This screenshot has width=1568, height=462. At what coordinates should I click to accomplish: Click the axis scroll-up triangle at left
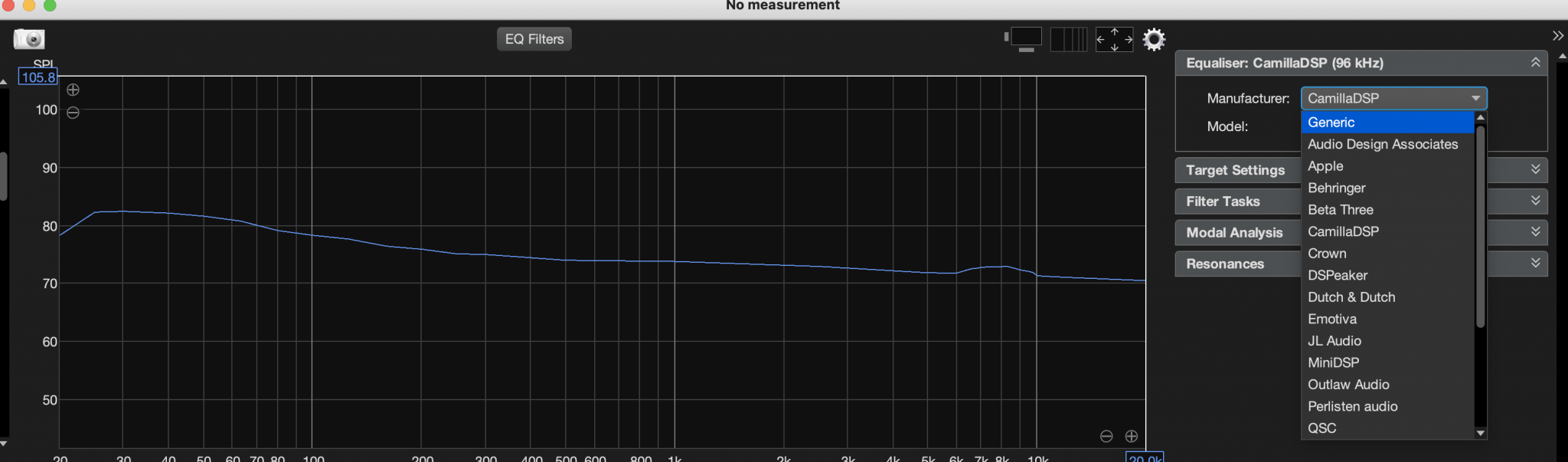4,81
